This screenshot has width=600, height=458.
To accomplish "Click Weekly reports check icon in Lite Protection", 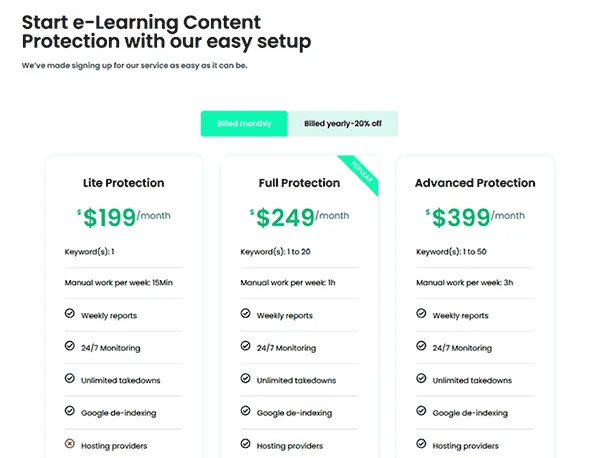I will (x=70, y=313).
